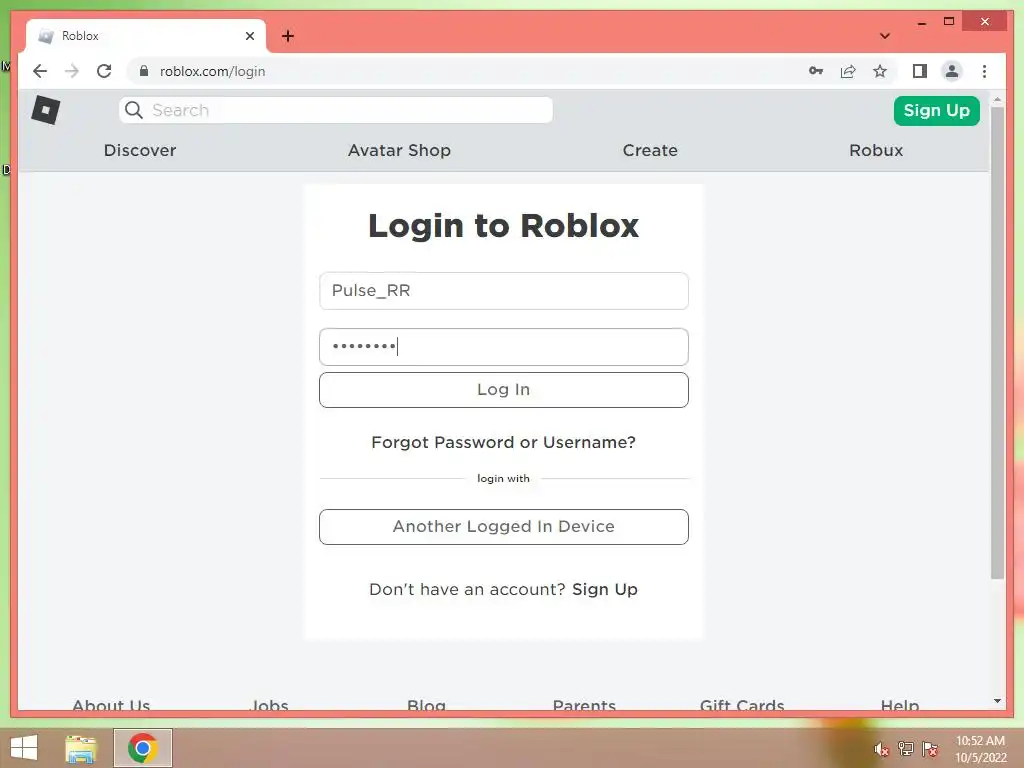
Task: Focus the Roblox Search field
Action: click(336, 110)
